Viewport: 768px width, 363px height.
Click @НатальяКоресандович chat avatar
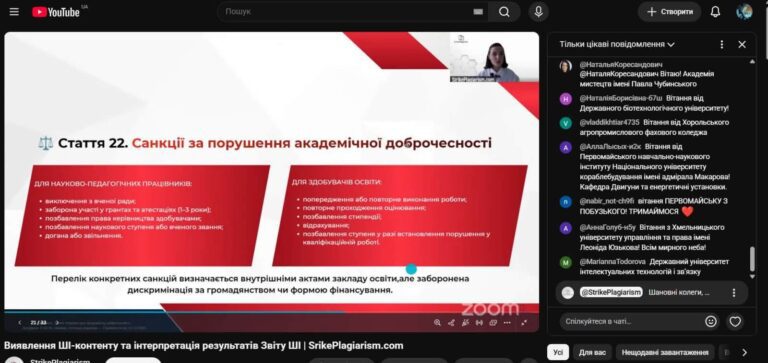(565, 66)
